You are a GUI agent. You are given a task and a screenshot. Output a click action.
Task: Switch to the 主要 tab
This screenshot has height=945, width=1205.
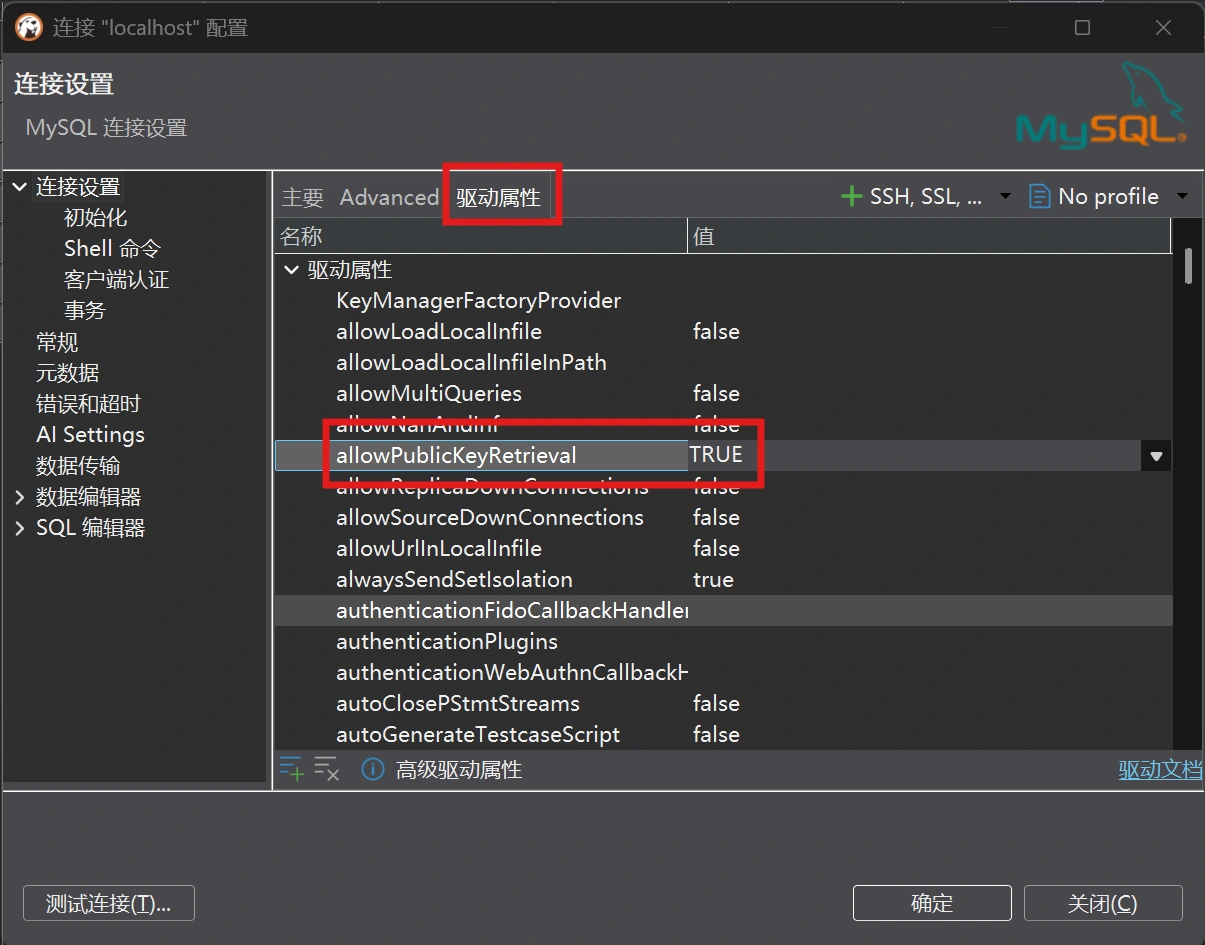coord(302,198)
